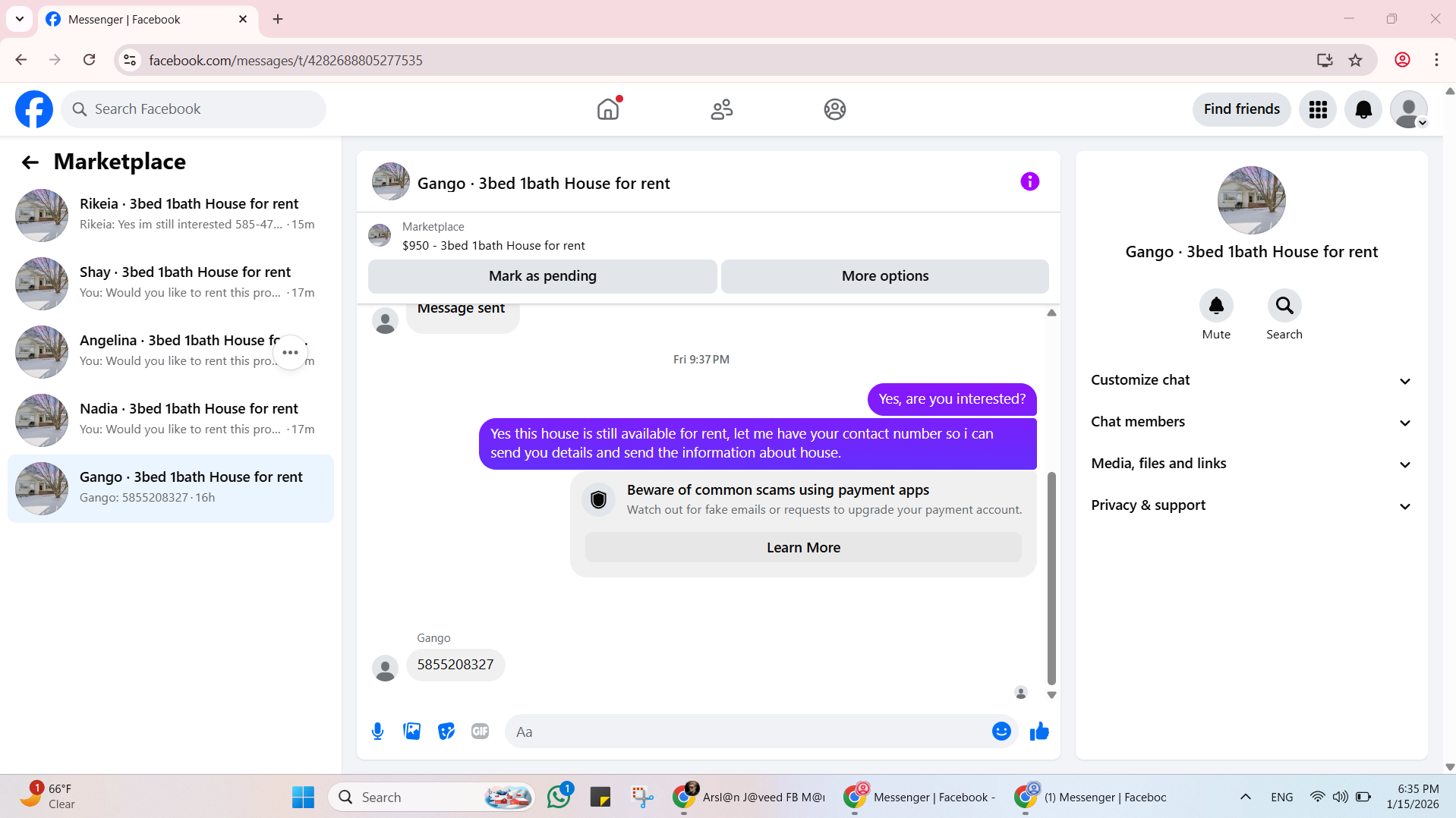Open Windows Start menu

click(303, 797)
